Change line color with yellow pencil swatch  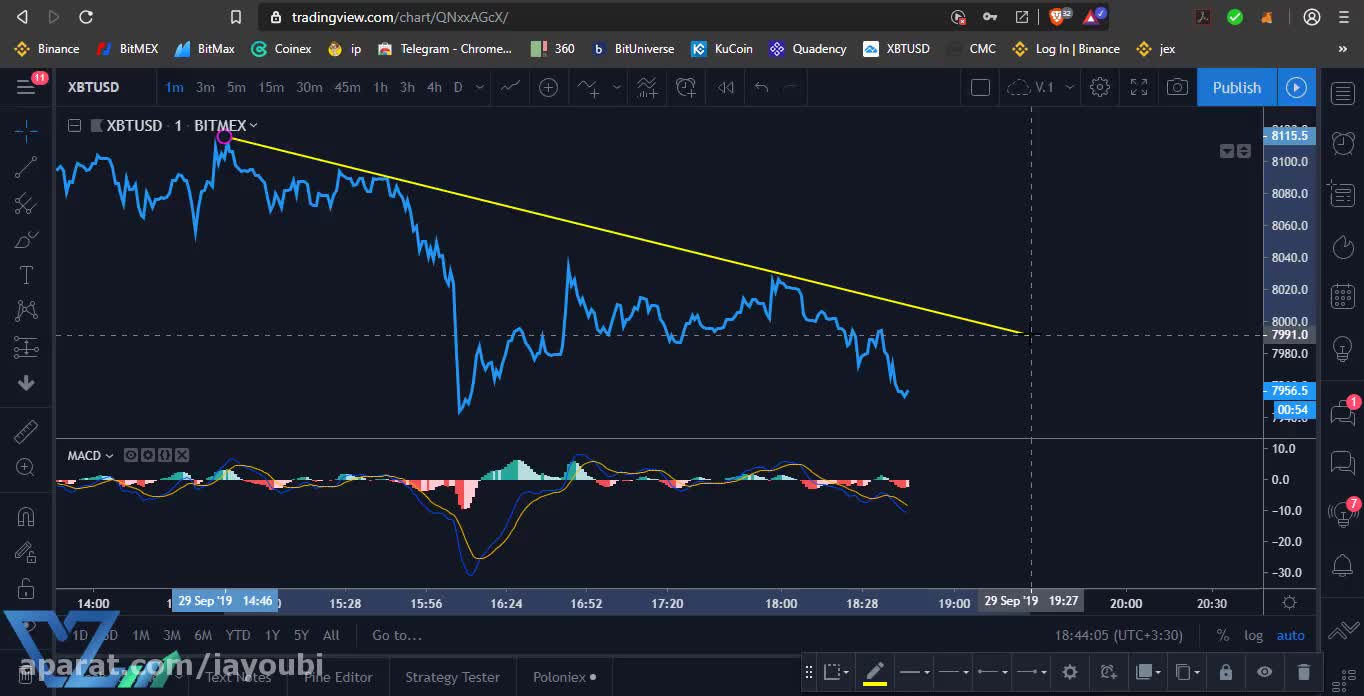tap(874, 672)
